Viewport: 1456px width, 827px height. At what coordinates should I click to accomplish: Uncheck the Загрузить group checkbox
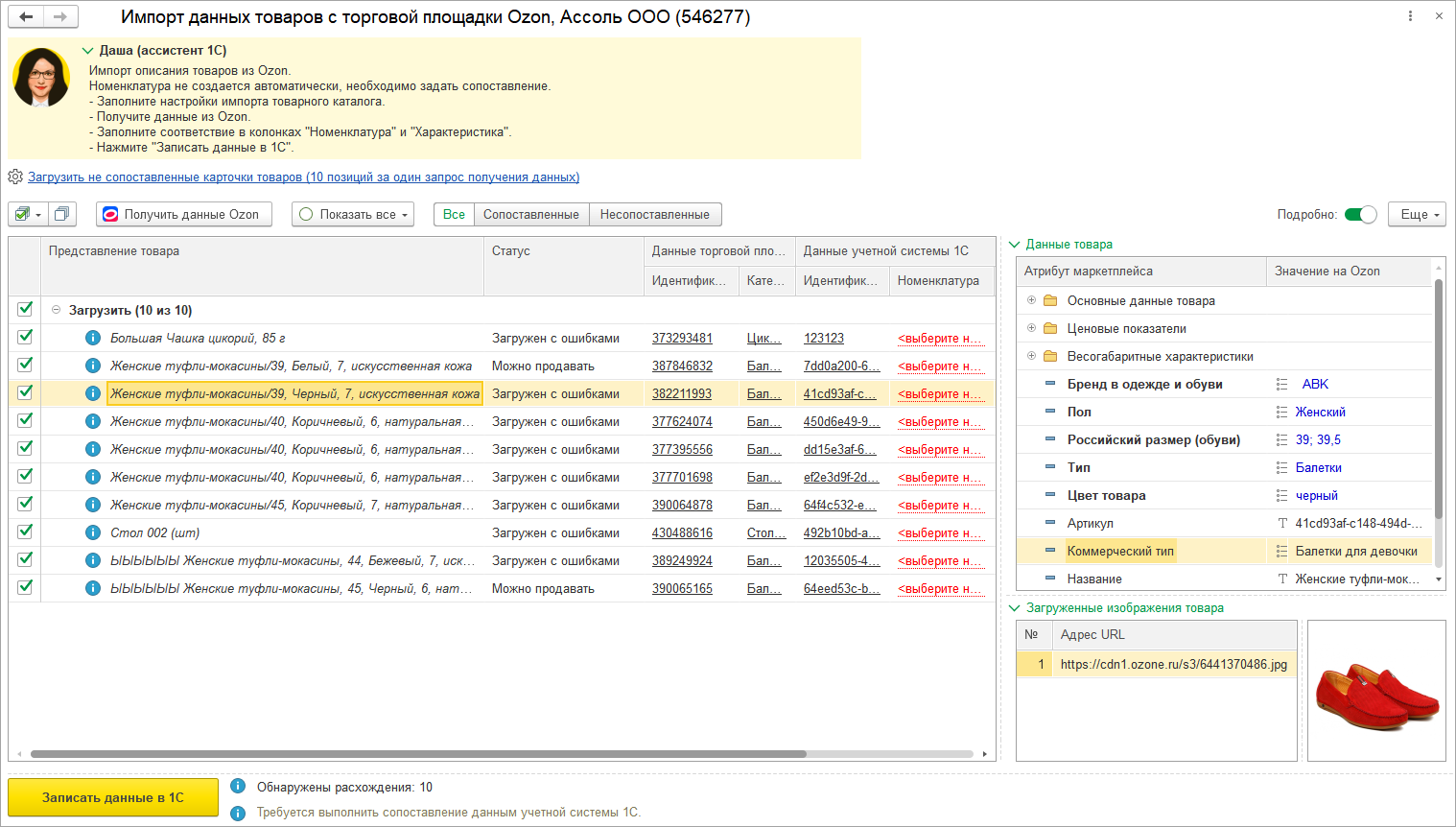pos(25,309)
